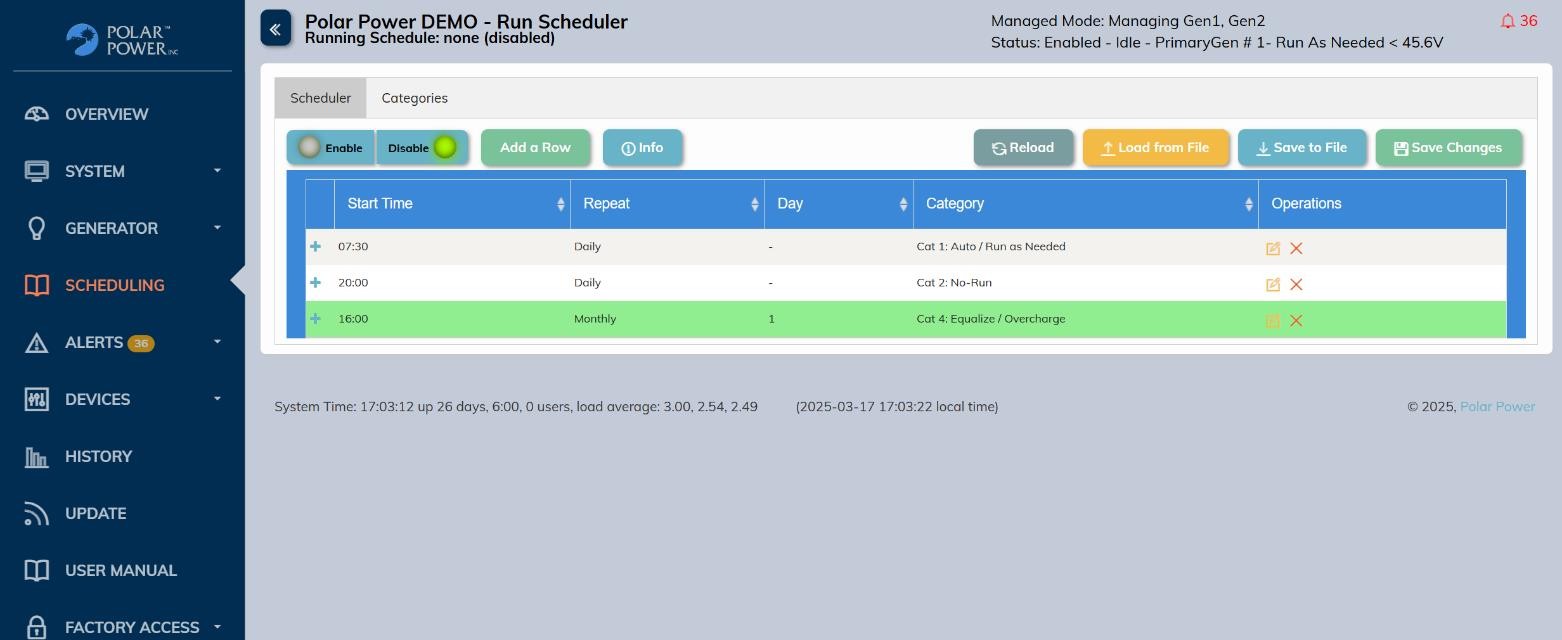1562x640 pixels.
Task: Follow the Polar Power footer link
Action: 1497,406
